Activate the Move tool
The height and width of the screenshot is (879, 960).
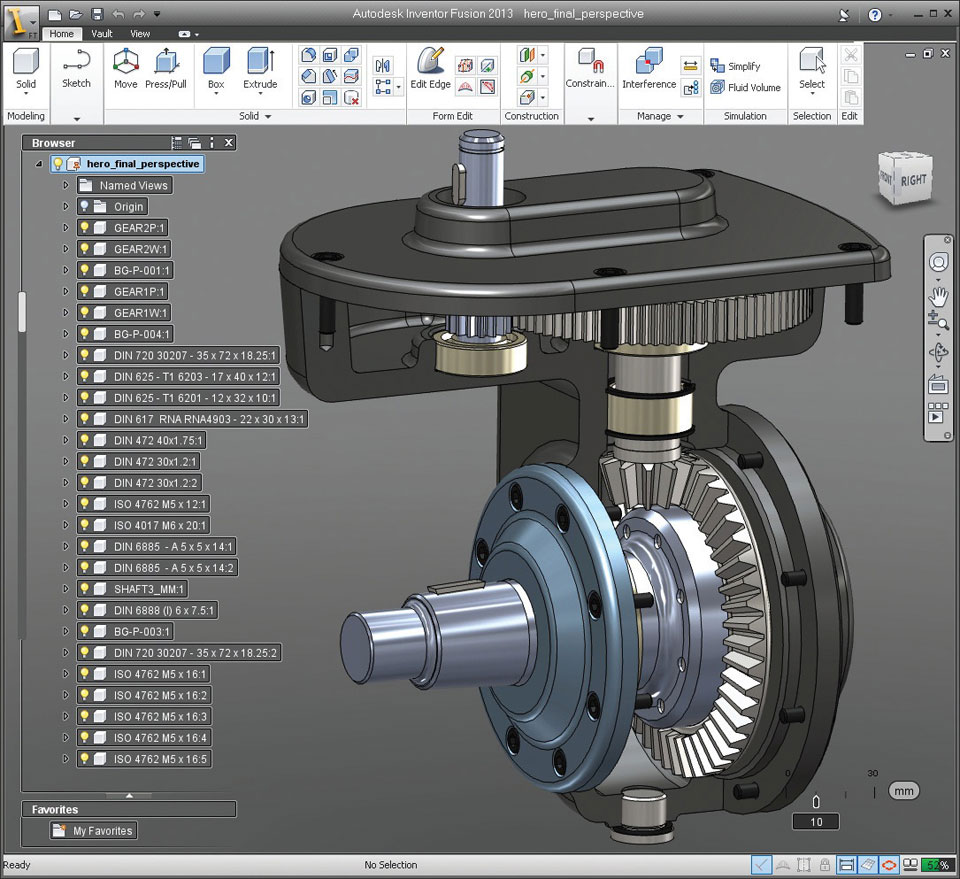tap(125, 68)
